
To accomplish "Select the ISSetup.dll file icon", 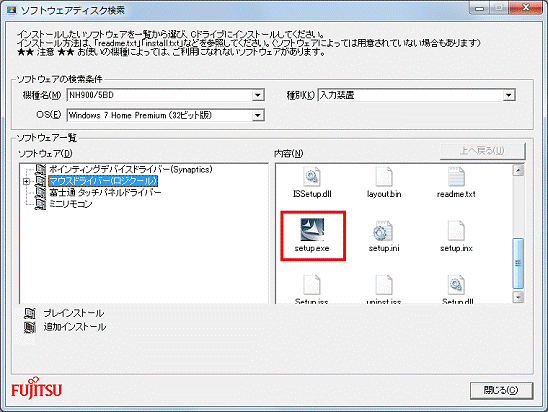I will click(x=312, y=177).
